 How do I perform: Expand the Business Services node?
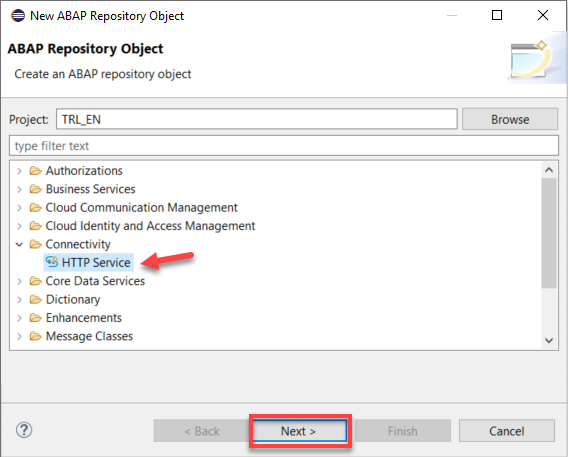click(x=20, y=189)
